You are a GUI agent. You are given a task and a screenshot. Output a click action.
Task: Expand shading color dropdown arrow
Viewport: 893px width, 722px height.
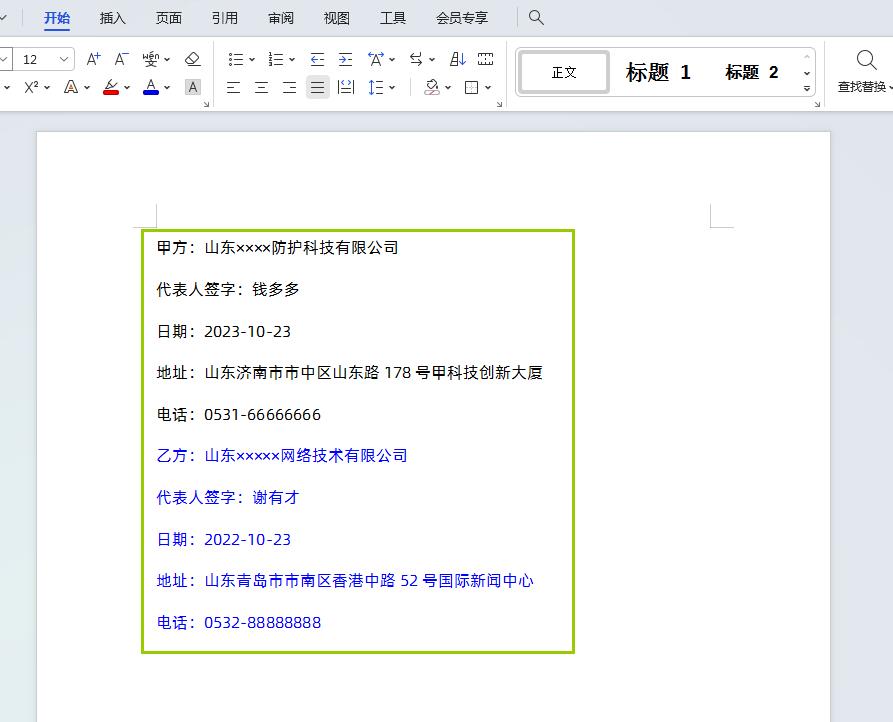pos(448,87)
